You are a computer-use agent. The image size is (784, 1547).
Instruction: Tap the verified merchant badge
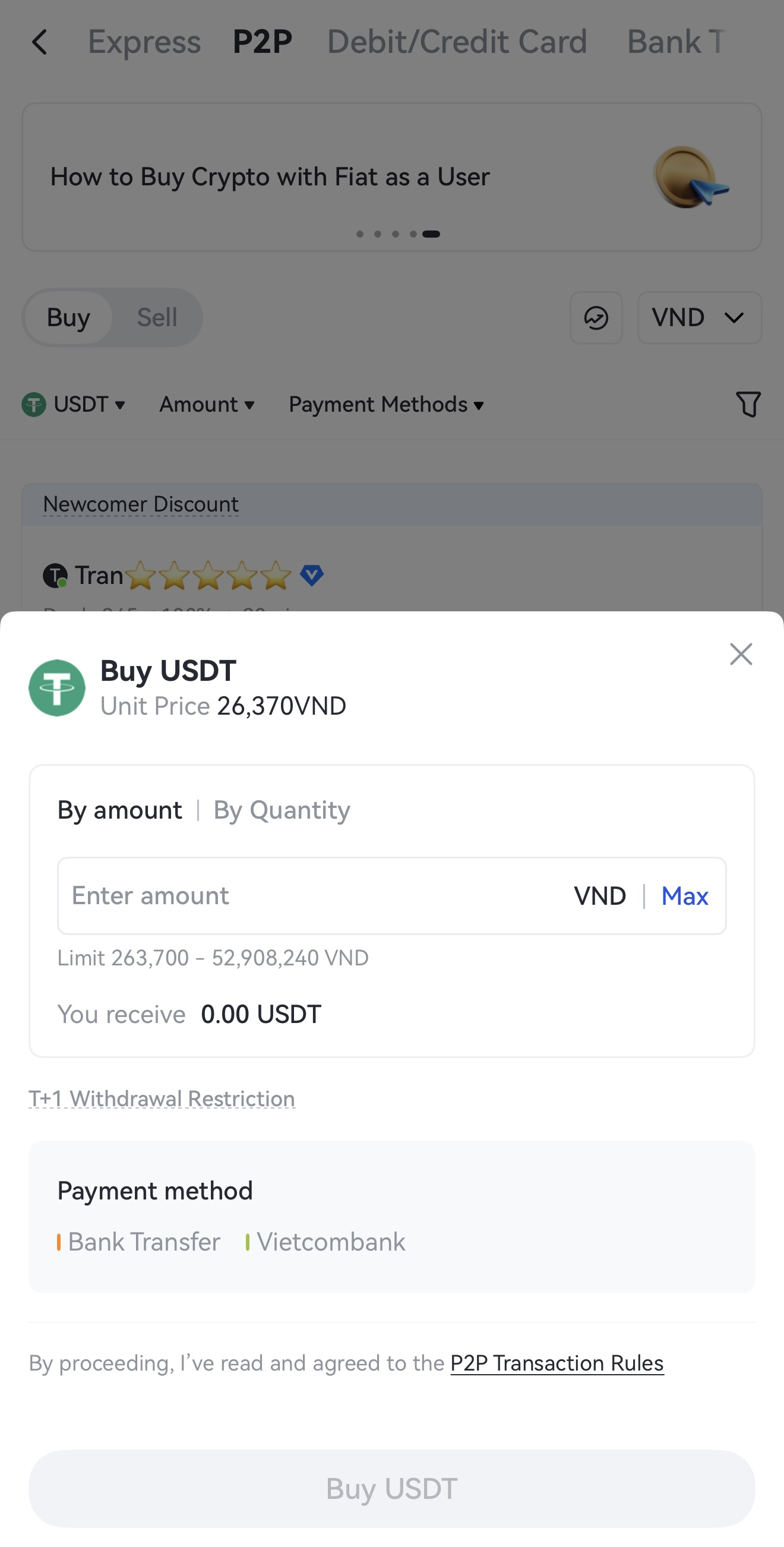click(312, 574)
